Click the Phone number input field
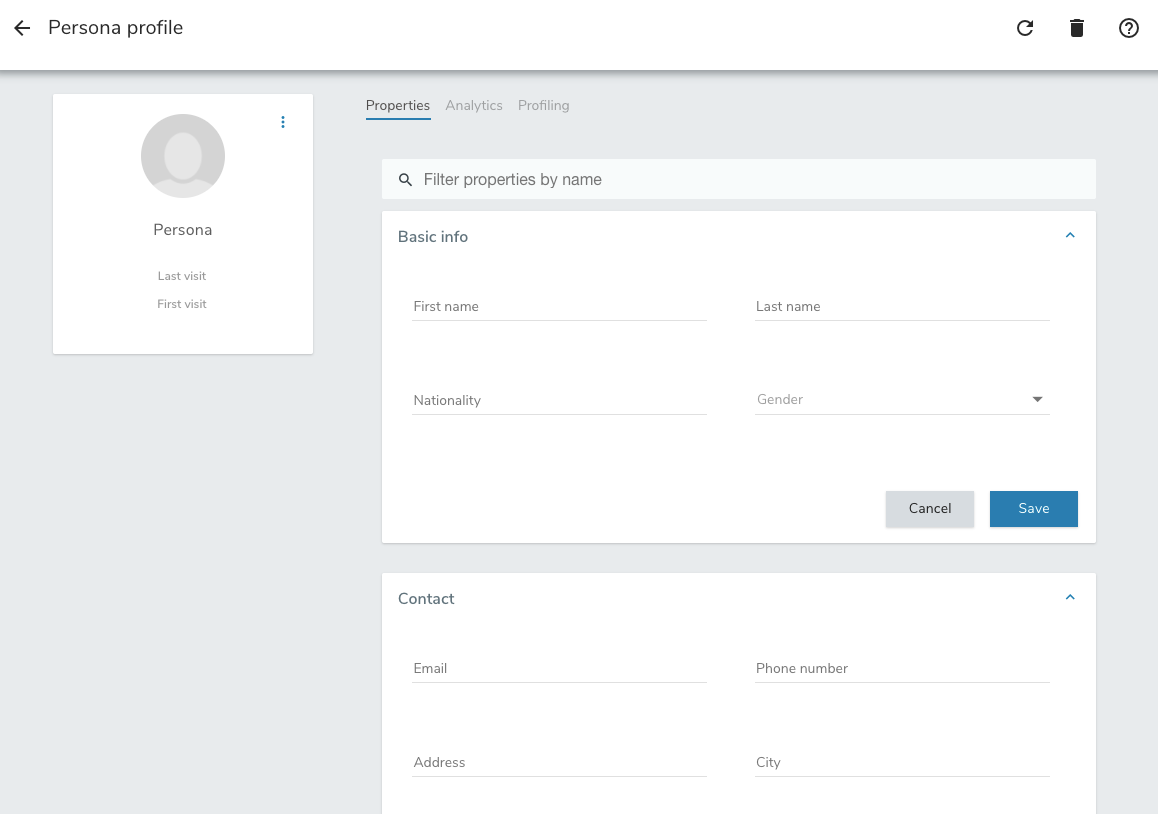Viewport: 1158px width, 814px height. pos(902,669)
